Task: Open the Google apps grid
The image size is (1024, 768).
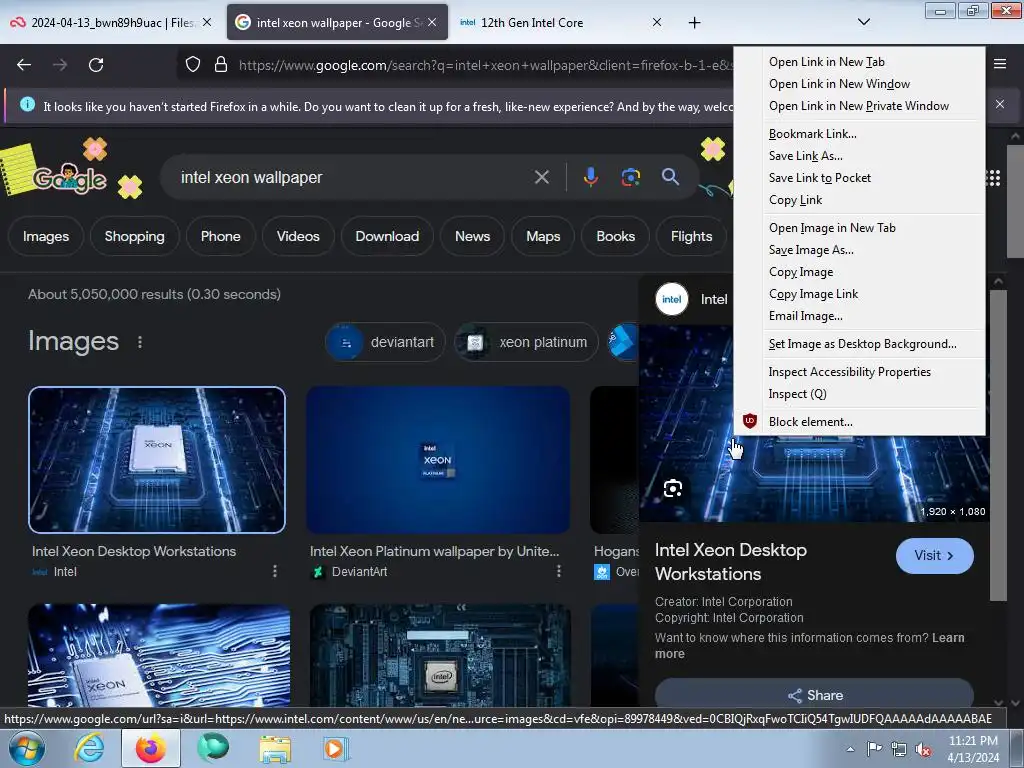Action: 994,178
